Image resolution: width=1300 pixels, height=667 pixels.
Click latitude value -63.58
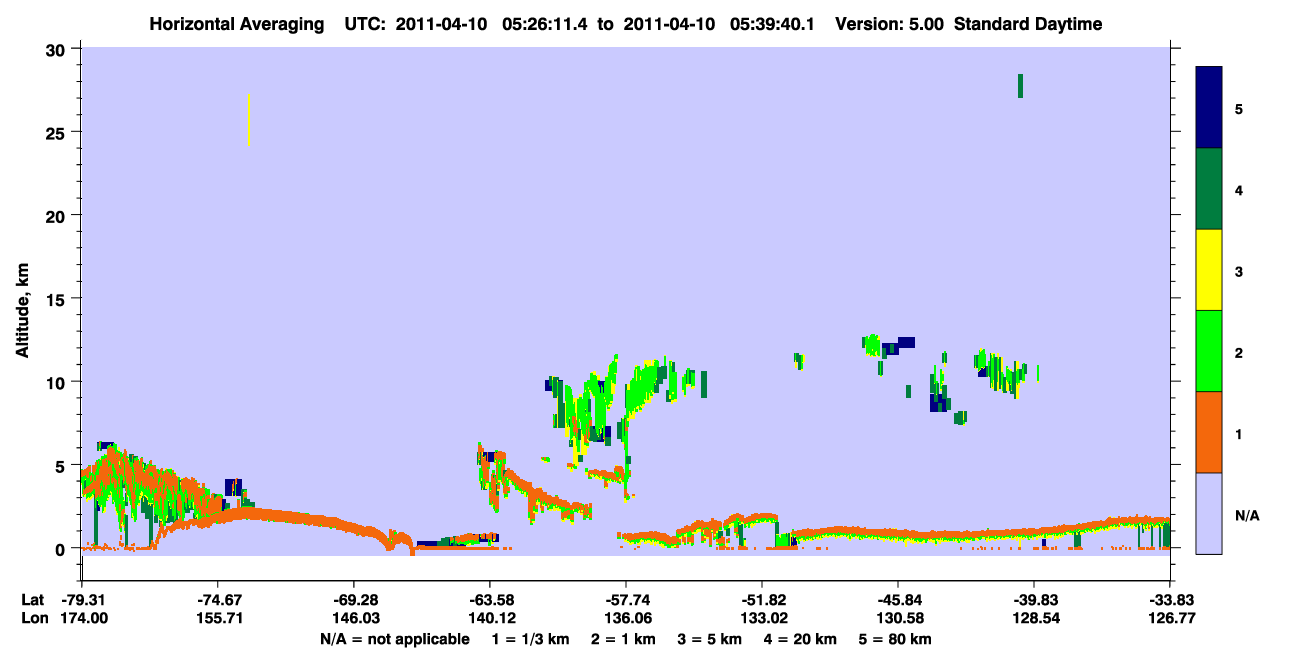coord(490,599)
